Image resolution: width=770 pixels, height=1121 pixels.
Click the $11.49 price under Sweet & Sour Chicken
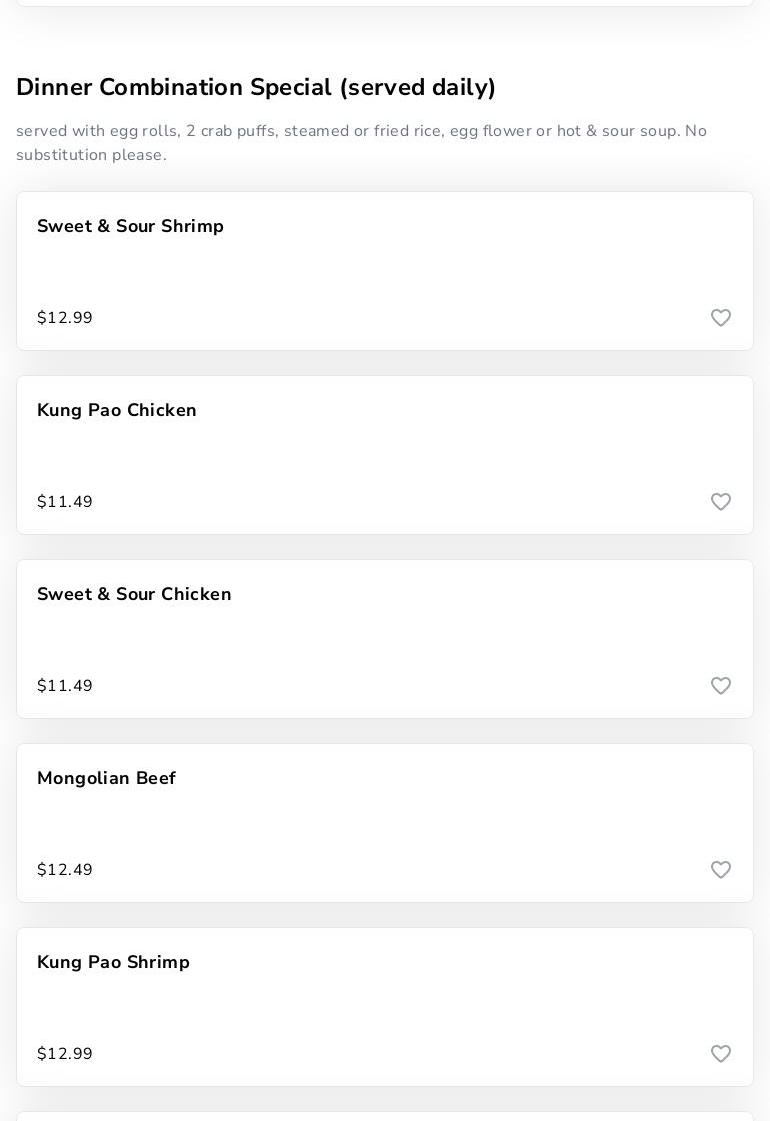(x=65, y=686)
